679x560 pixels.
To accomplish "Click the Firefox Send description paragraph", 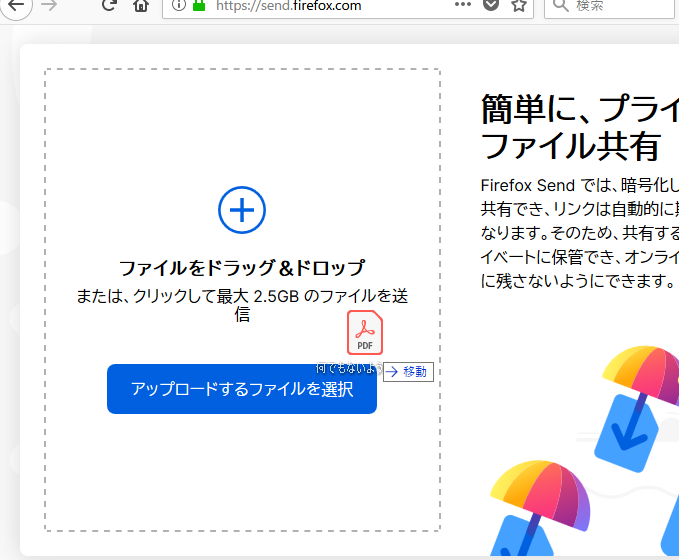I will tap(580, 233).
